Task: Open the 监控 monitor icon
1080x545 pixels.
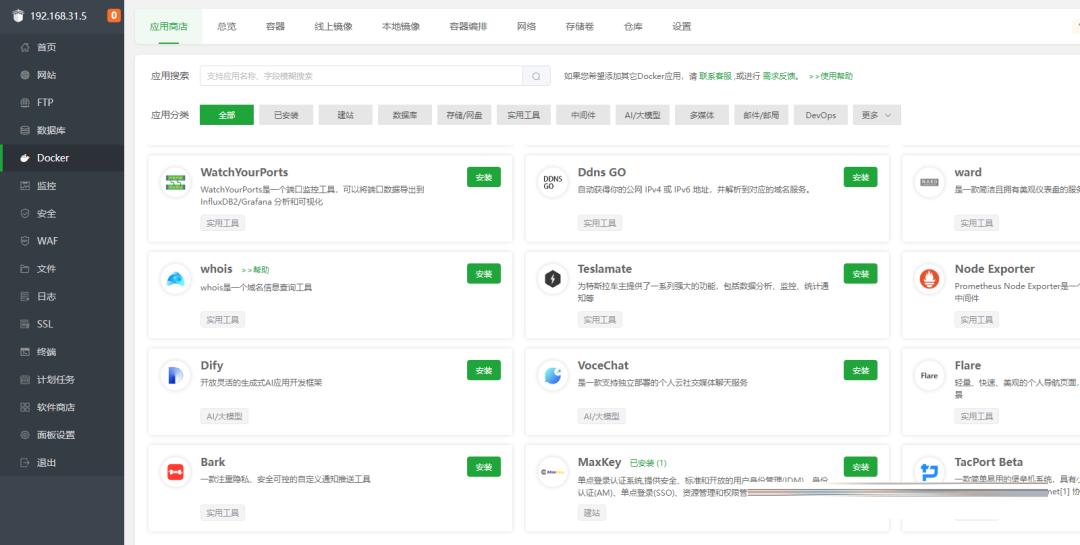Action: click(25, 186)
